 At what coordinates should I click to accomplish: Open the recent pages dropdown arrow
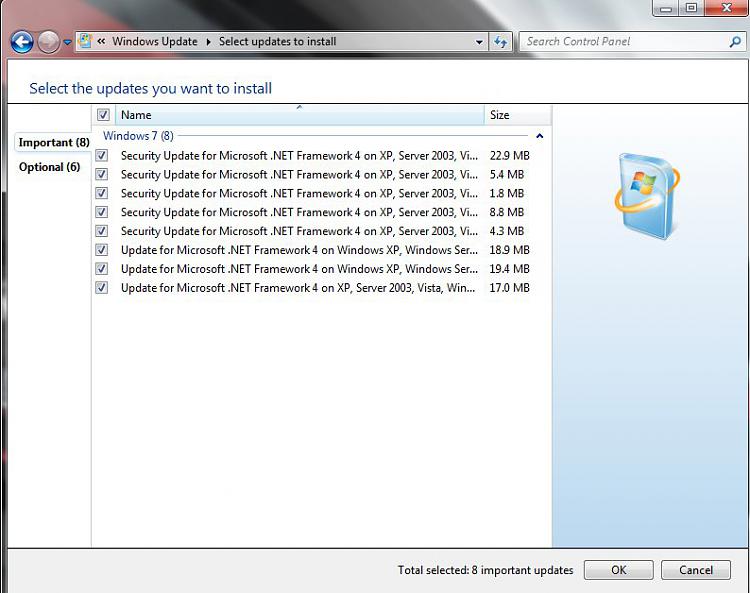tap(67, 43)
